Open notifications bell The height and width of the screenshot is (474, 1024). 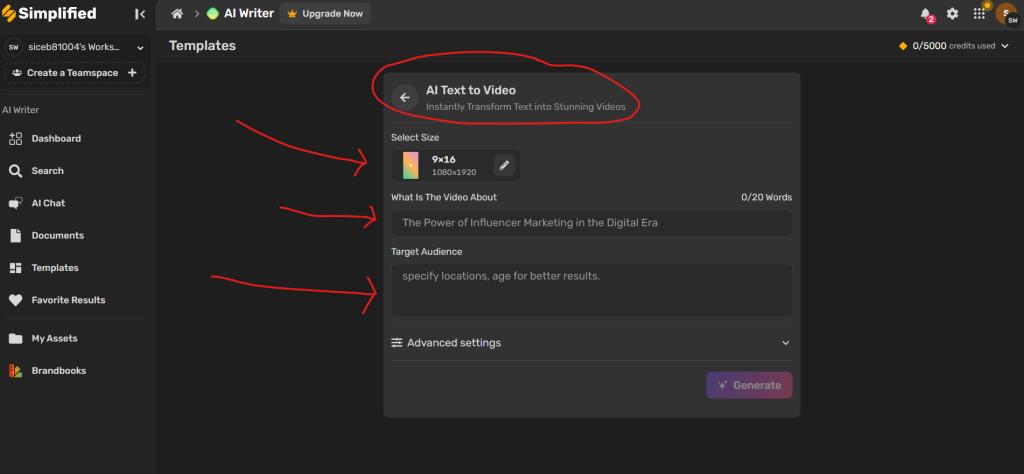click(x=926, y=14)
